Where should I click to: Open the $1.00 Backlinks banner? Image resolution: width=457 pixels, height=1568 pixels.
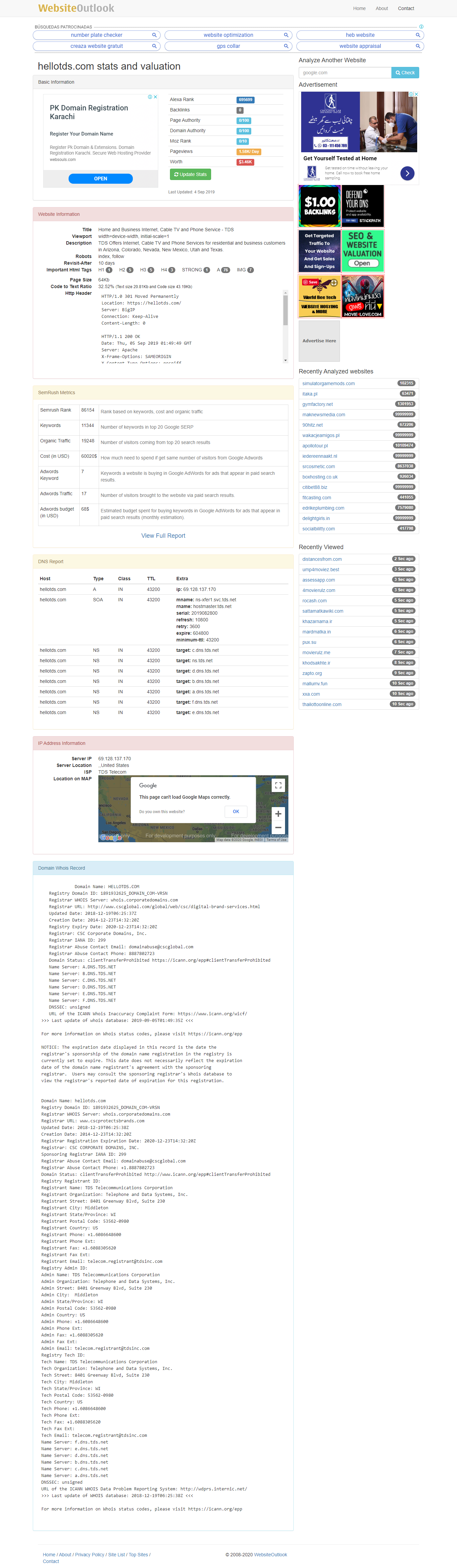(319, 206)
